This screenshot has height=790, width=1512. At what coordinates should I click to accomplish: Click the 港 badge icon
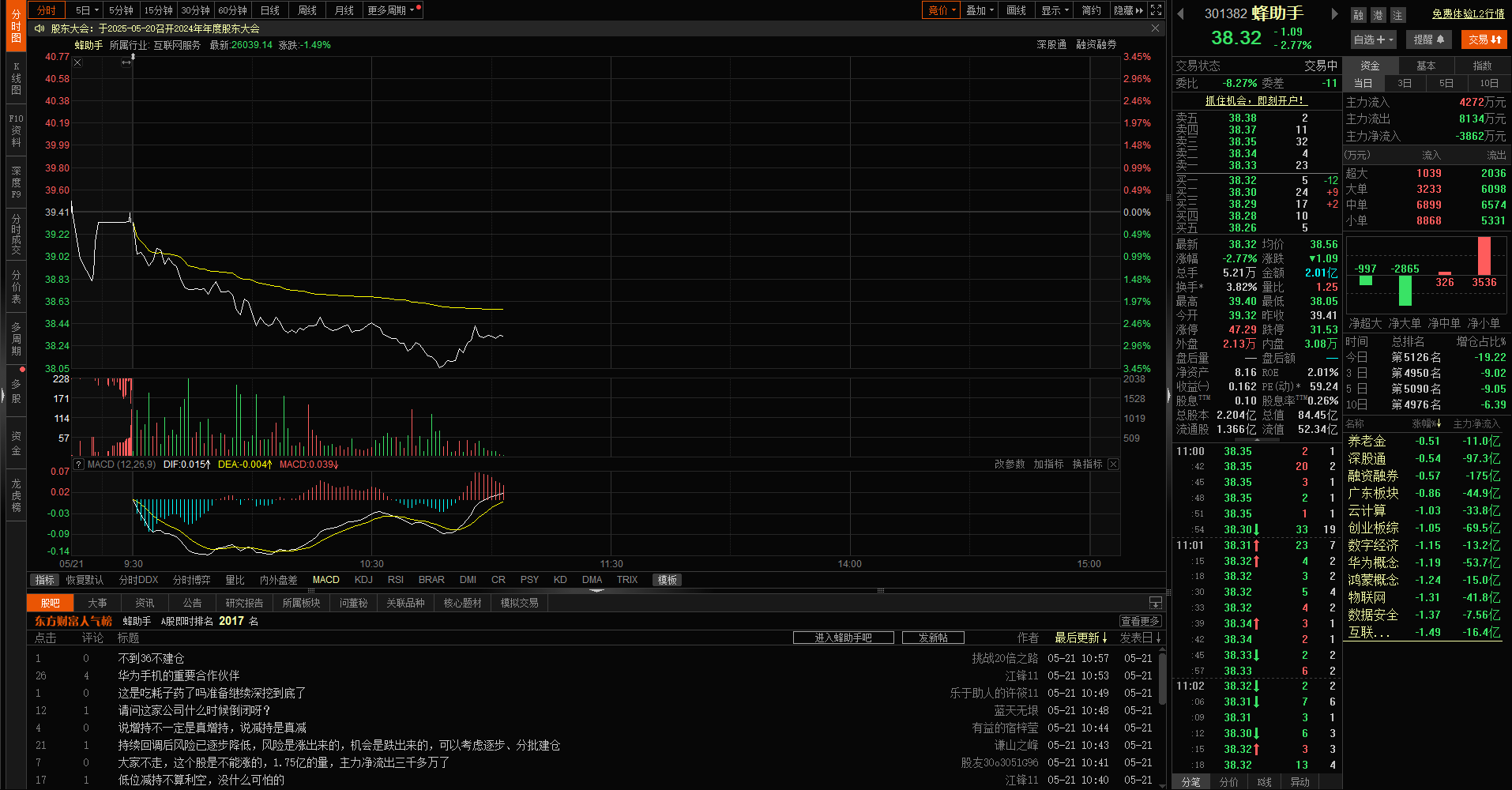coord(1378,15)
